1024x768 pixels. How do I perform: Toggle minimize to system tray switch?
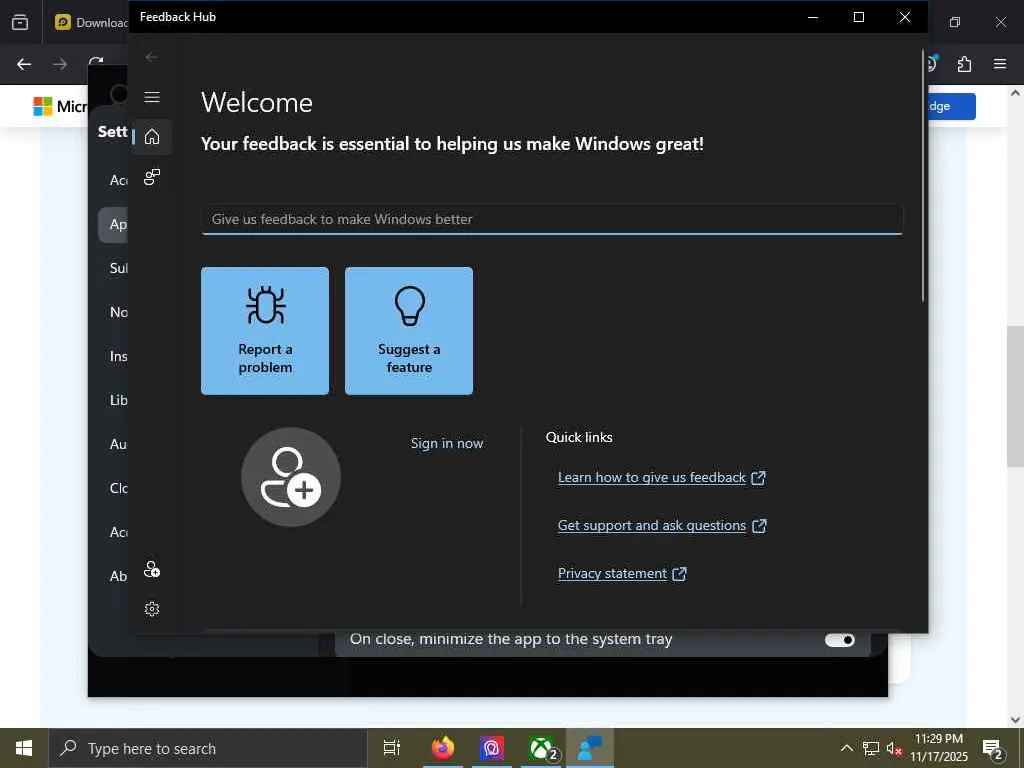point(839,640)
